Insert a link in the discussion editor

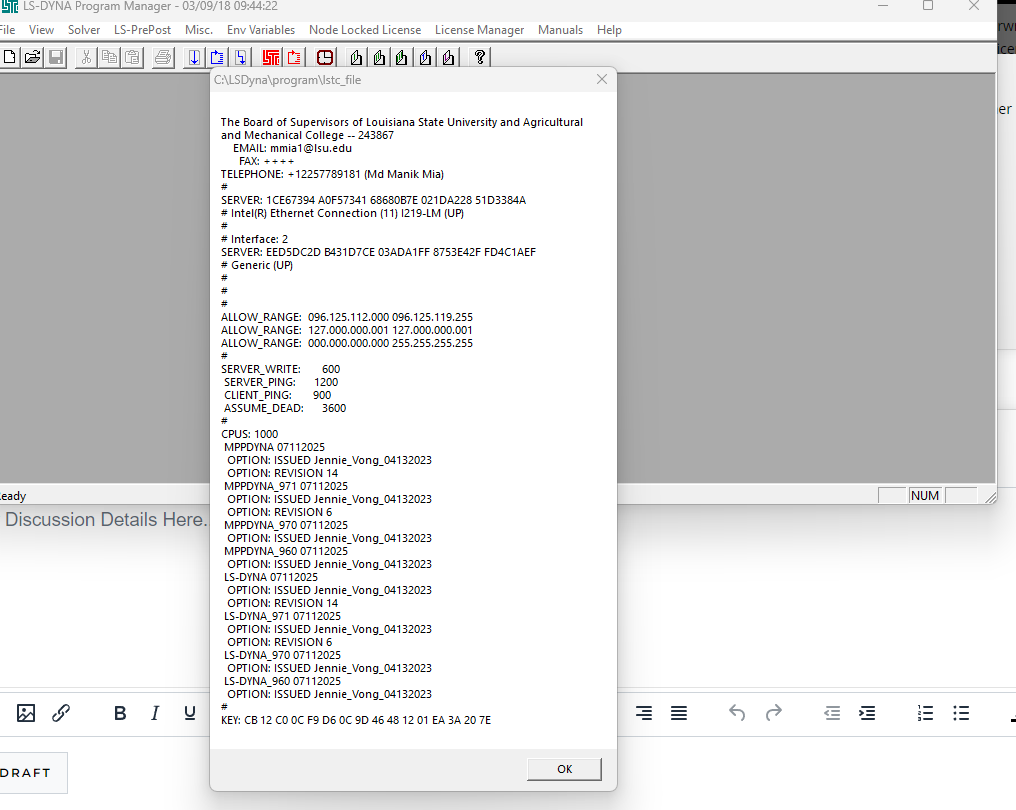tap(61, 713)
